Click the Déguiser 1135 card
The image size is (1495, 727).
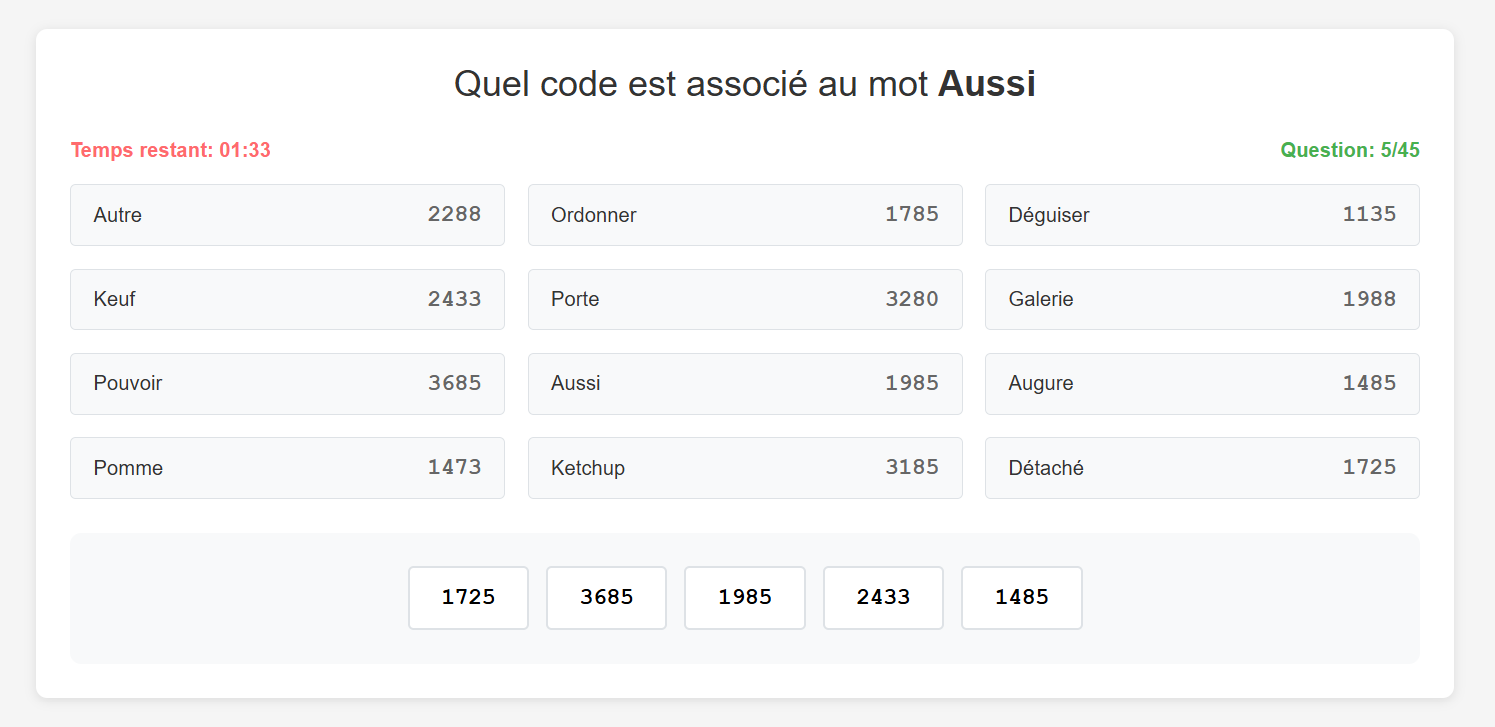1201,215
